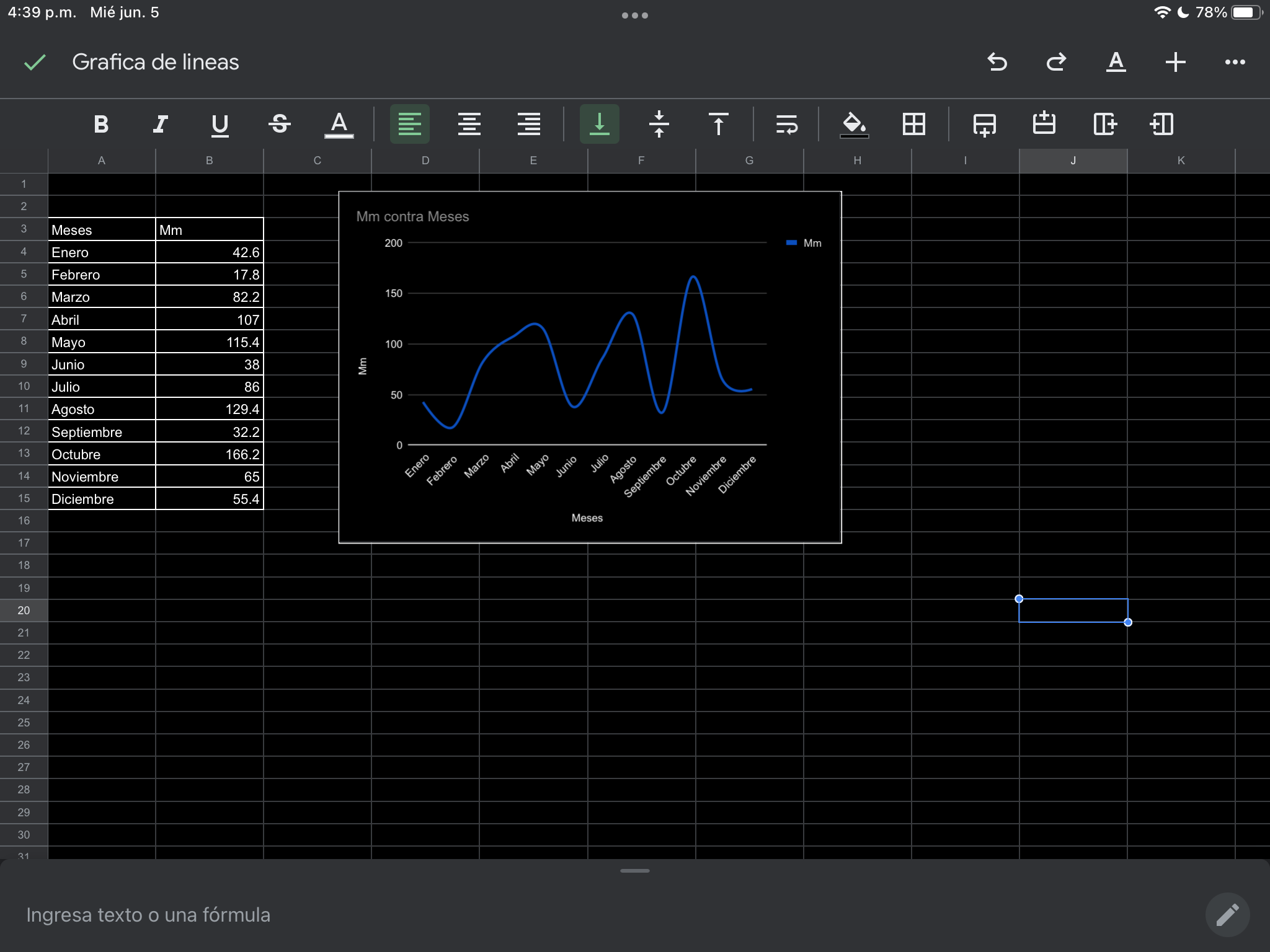Enable text wrapping in cell
Image resolution: width=1270 pixels, height=952 pixels.
[786, 124]
